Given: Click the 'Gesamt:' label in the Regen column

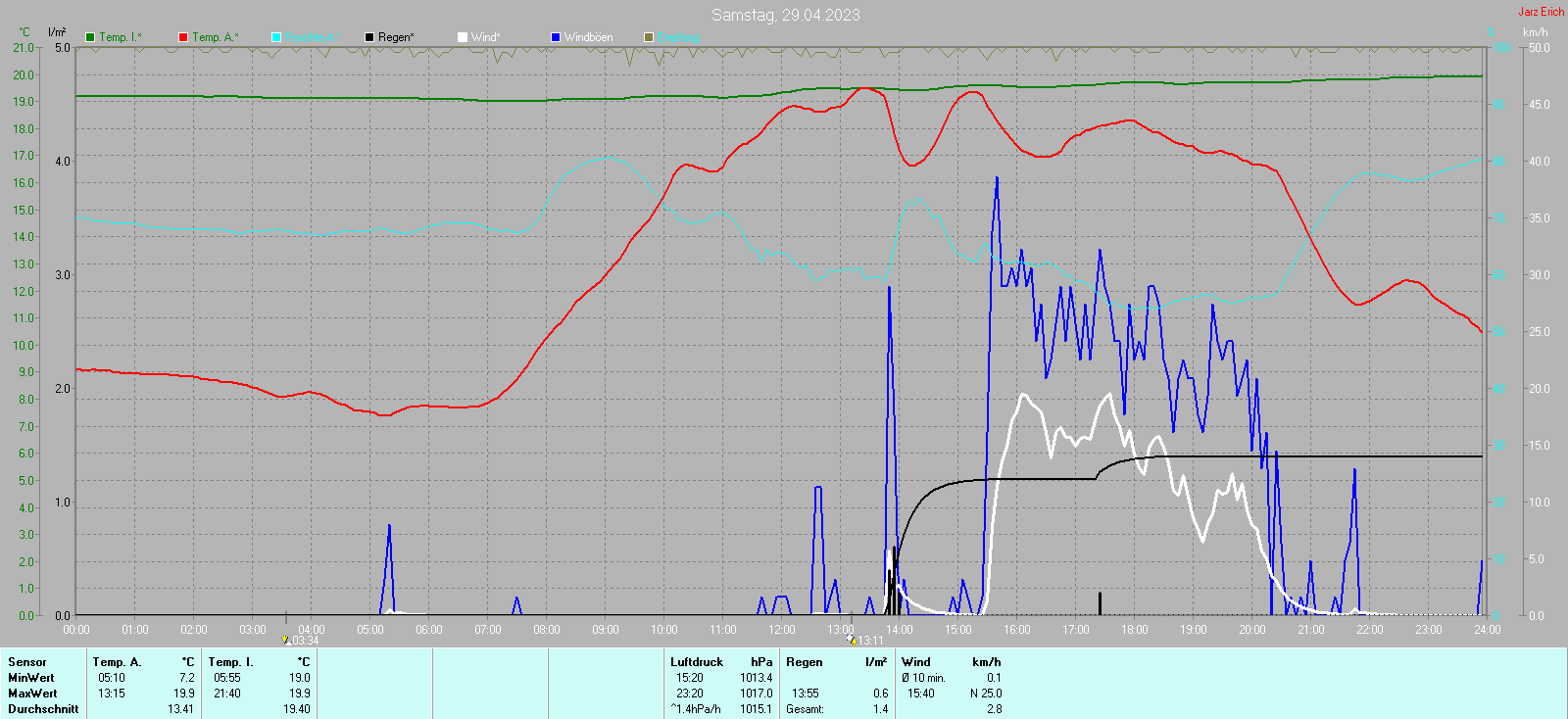Looking at the screenshot, I should point(806,709).
